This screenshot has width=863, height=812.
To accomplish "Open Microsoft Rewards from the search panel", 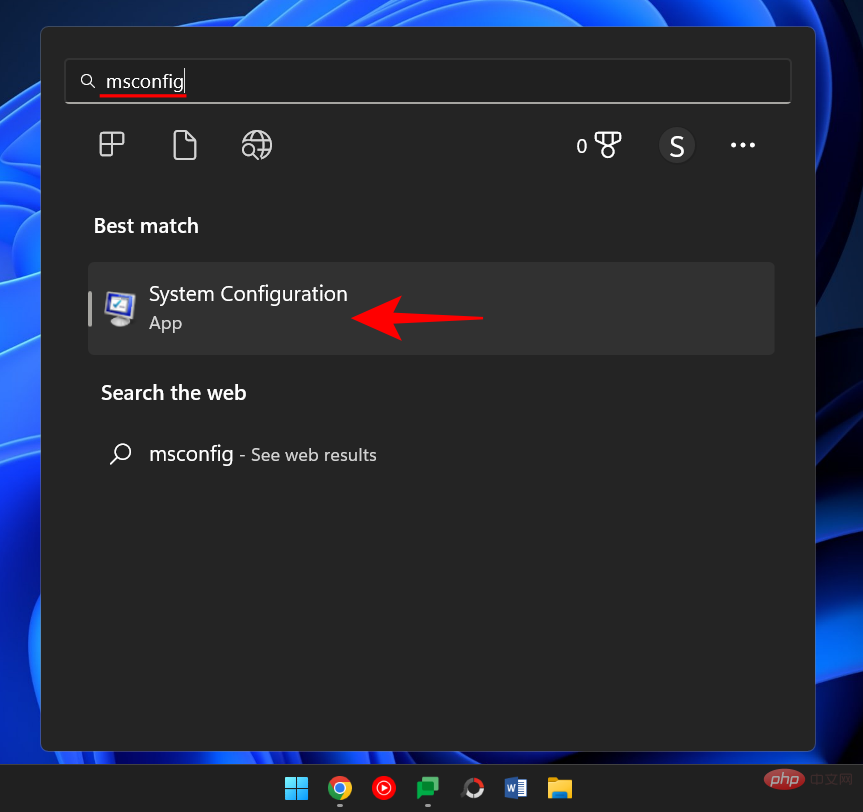I will (608, 145).
